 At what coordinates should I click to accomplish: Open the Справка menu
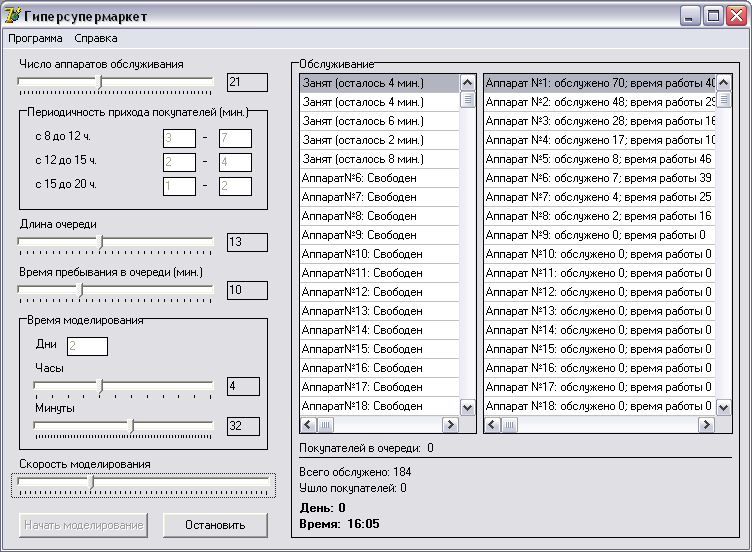pos(95,38)
